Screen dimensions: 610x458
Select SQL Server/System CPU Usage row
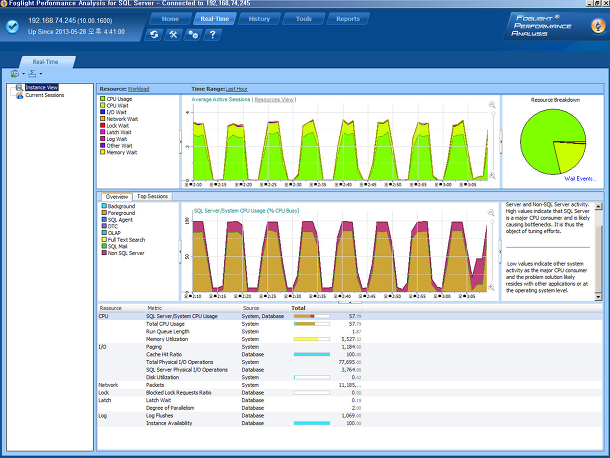[350, 316]
